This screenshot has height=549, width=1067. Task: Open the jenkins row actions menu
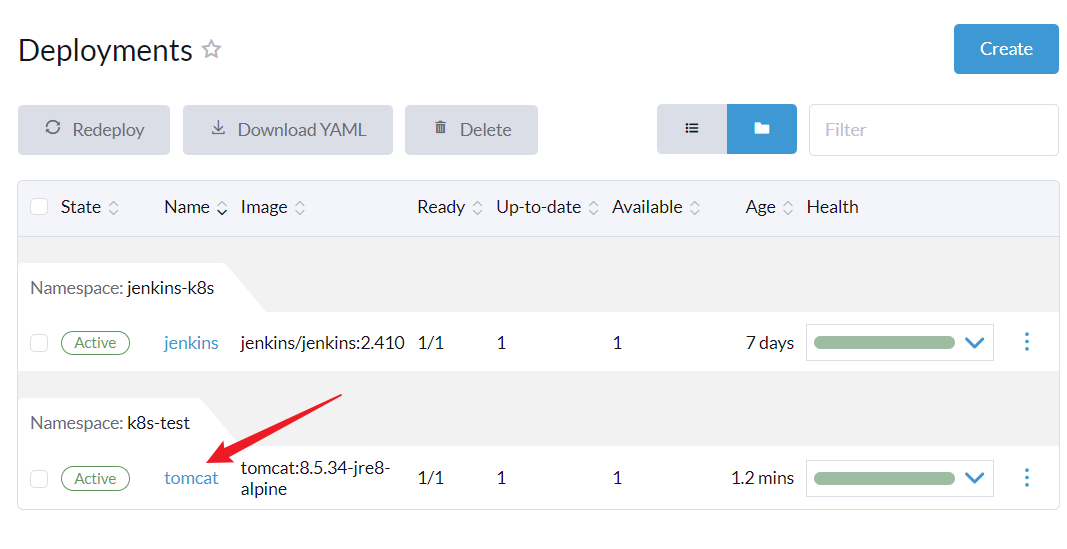pyautogui.click(x=1026, y=342)
